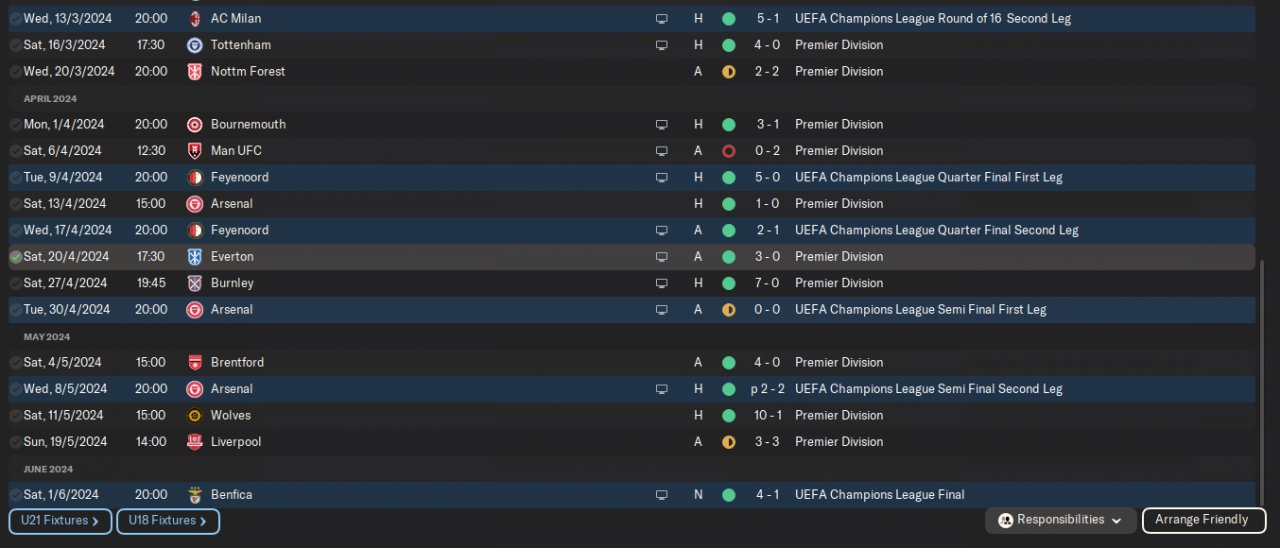Click the Tottenham club badge
1280x548 pixels.
pos(194,45)
